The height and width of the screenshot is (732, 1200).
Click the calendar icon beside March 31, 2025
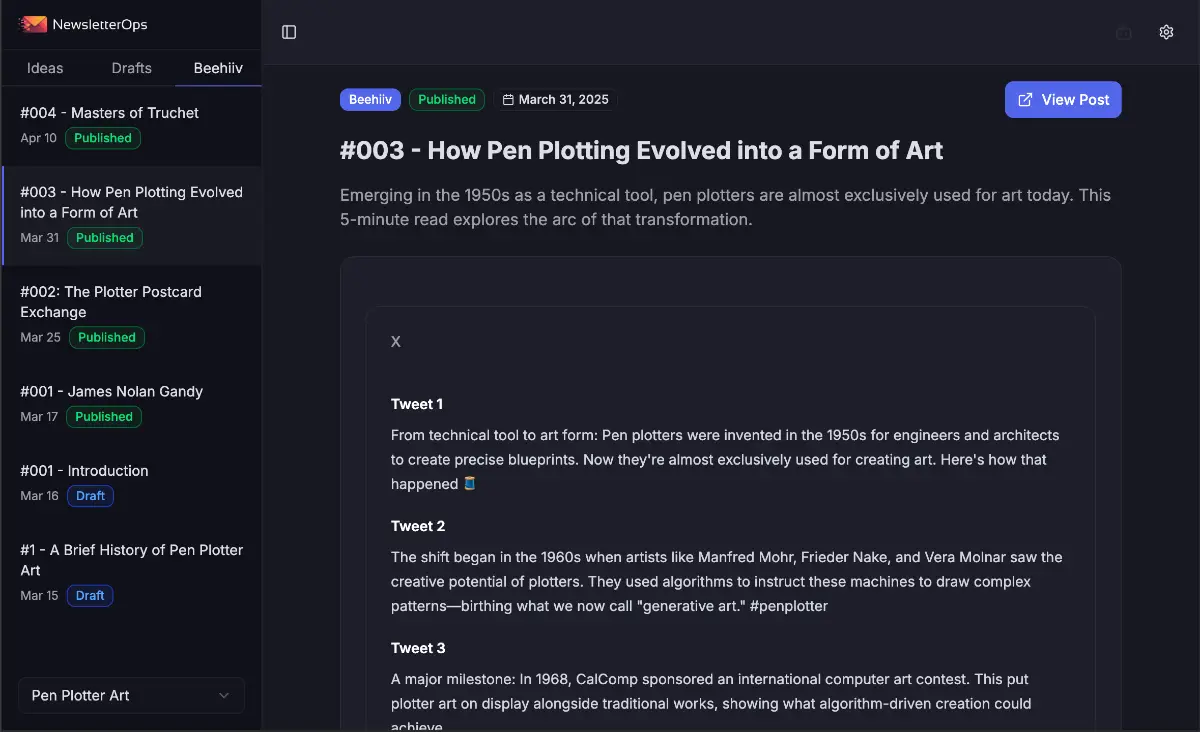(511, 99)
